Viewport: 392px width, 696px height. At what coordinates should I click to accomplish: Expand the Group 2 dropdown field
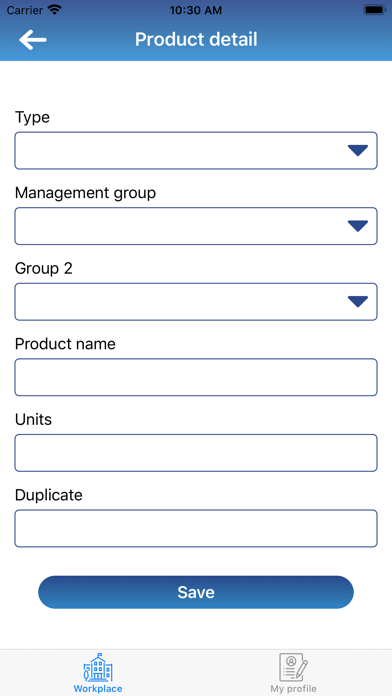(x=196, y=302)
